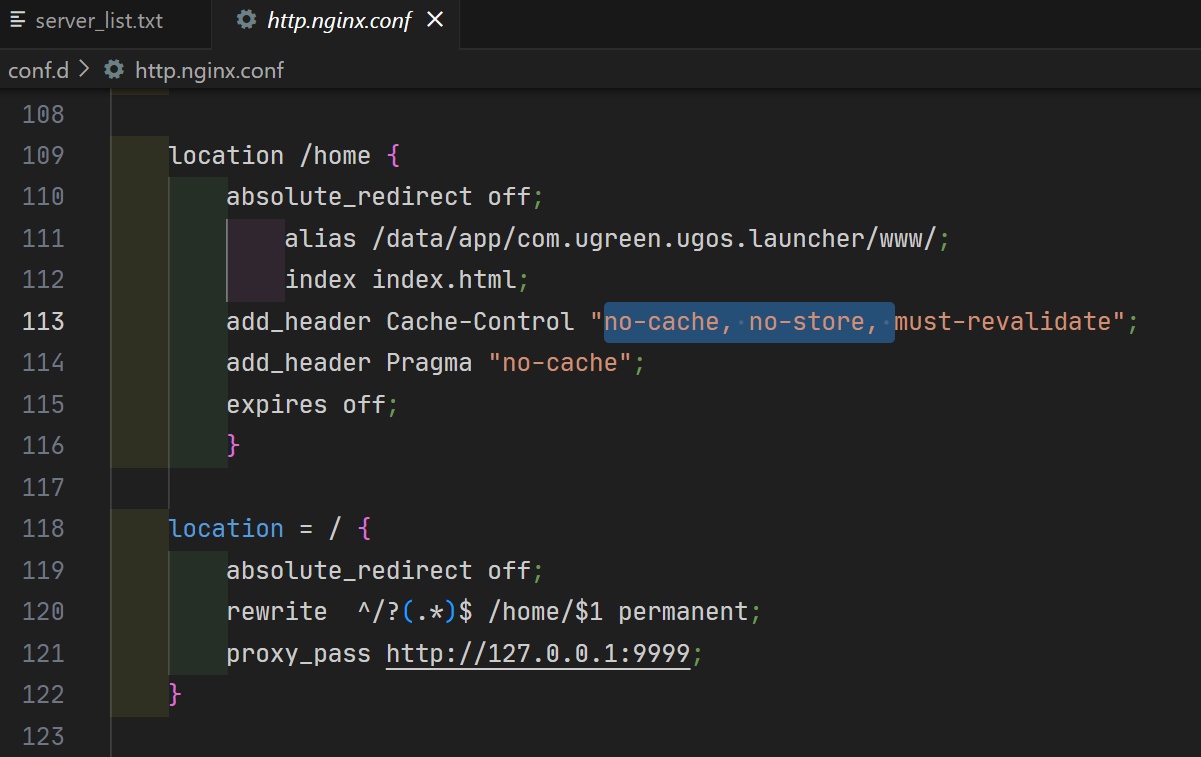Screen dimensions: 1201x757
Task: Click the gear icon on http.nginx.conf tab
Action: [246, 21]
